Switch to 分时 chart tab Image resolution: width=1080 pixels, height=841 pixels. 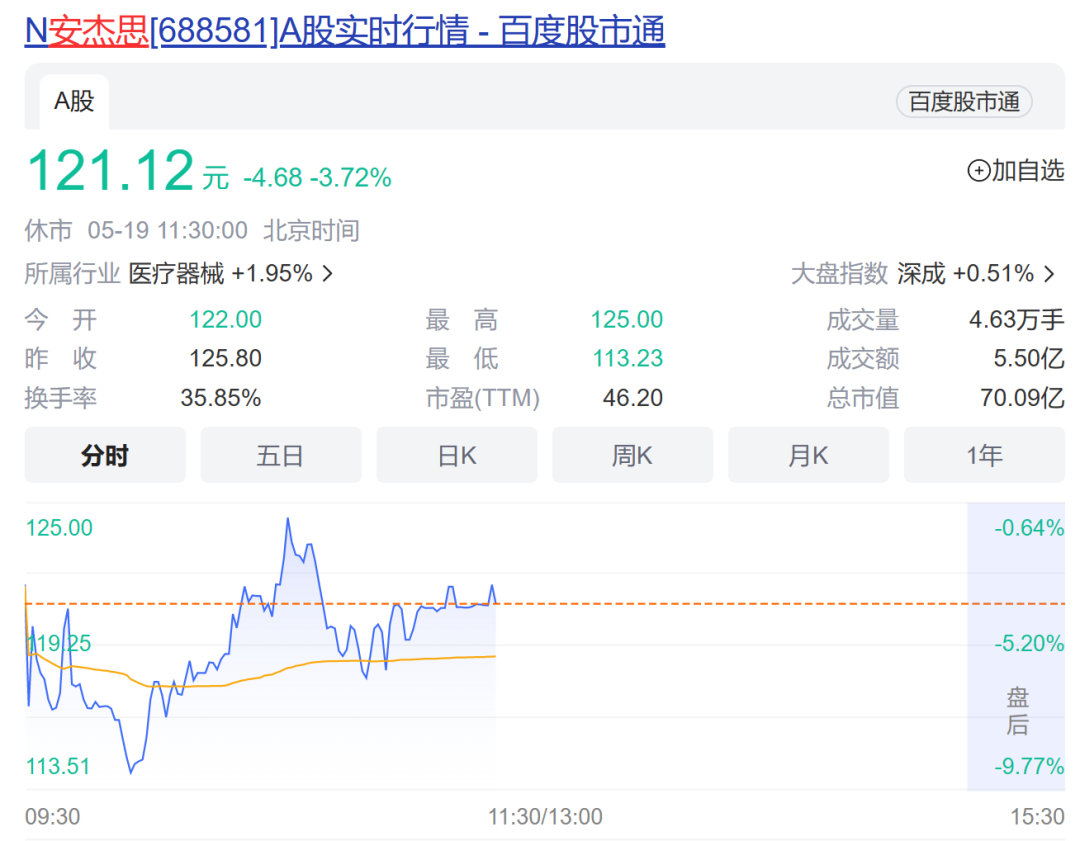105,455
